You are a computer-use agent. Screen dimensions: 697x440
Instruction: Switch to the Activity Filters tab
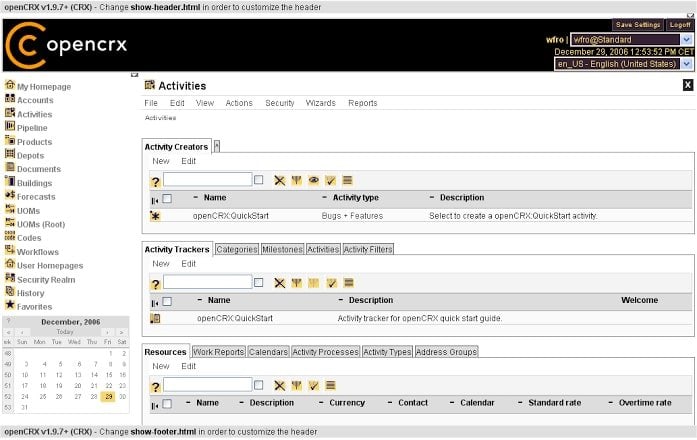[368, 249]
